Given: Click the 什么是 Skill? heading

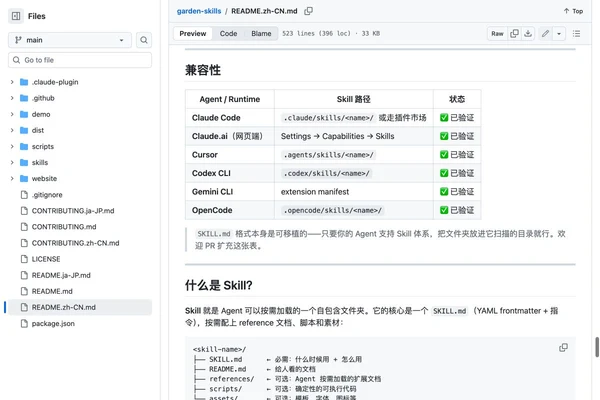Looking at the screenshot, I should pyautogui.click(x=218, y=285).
